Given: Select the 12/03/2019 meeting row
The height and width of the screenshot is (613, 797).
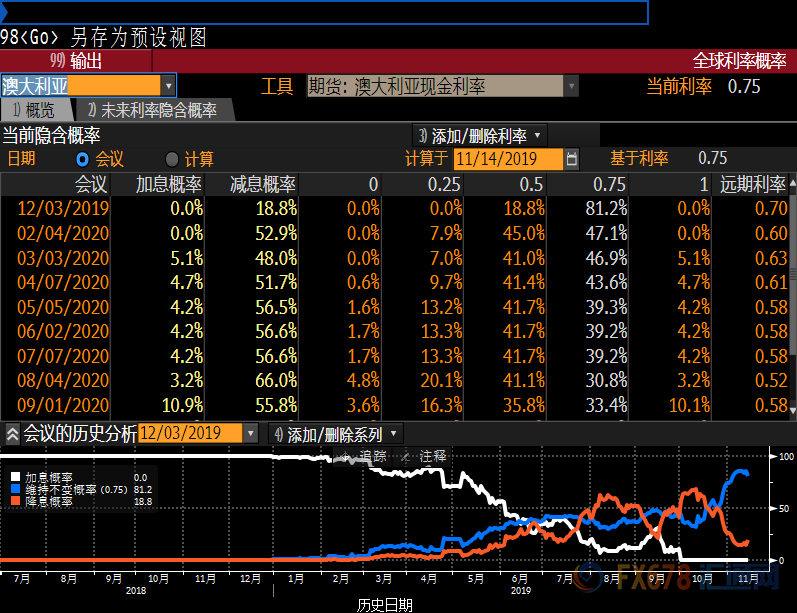Looking at the screenshot, I should pos(394,208).
